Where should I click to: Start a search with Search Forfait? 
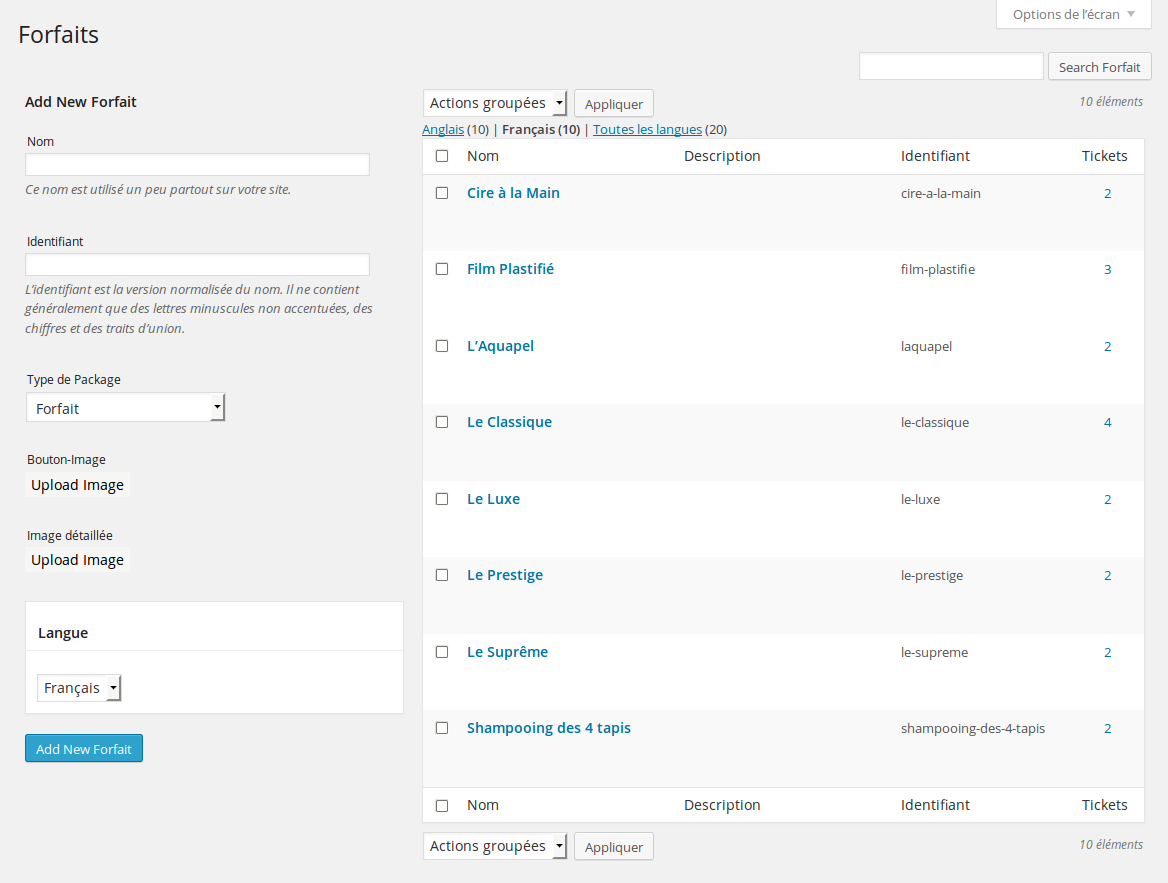[1099, 66]
